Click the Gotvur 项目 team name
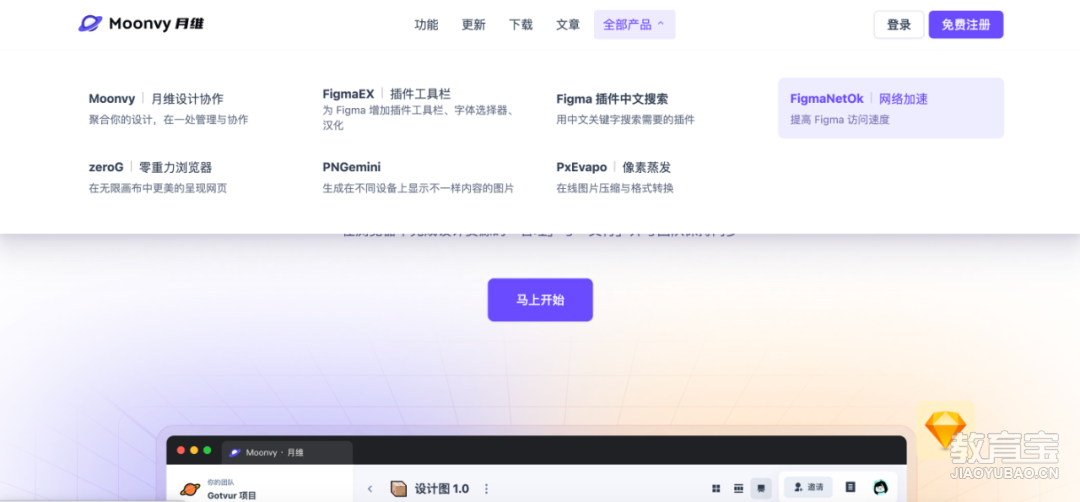Image resolution: width=1080 pixels, height=502 pixels. 231,495
